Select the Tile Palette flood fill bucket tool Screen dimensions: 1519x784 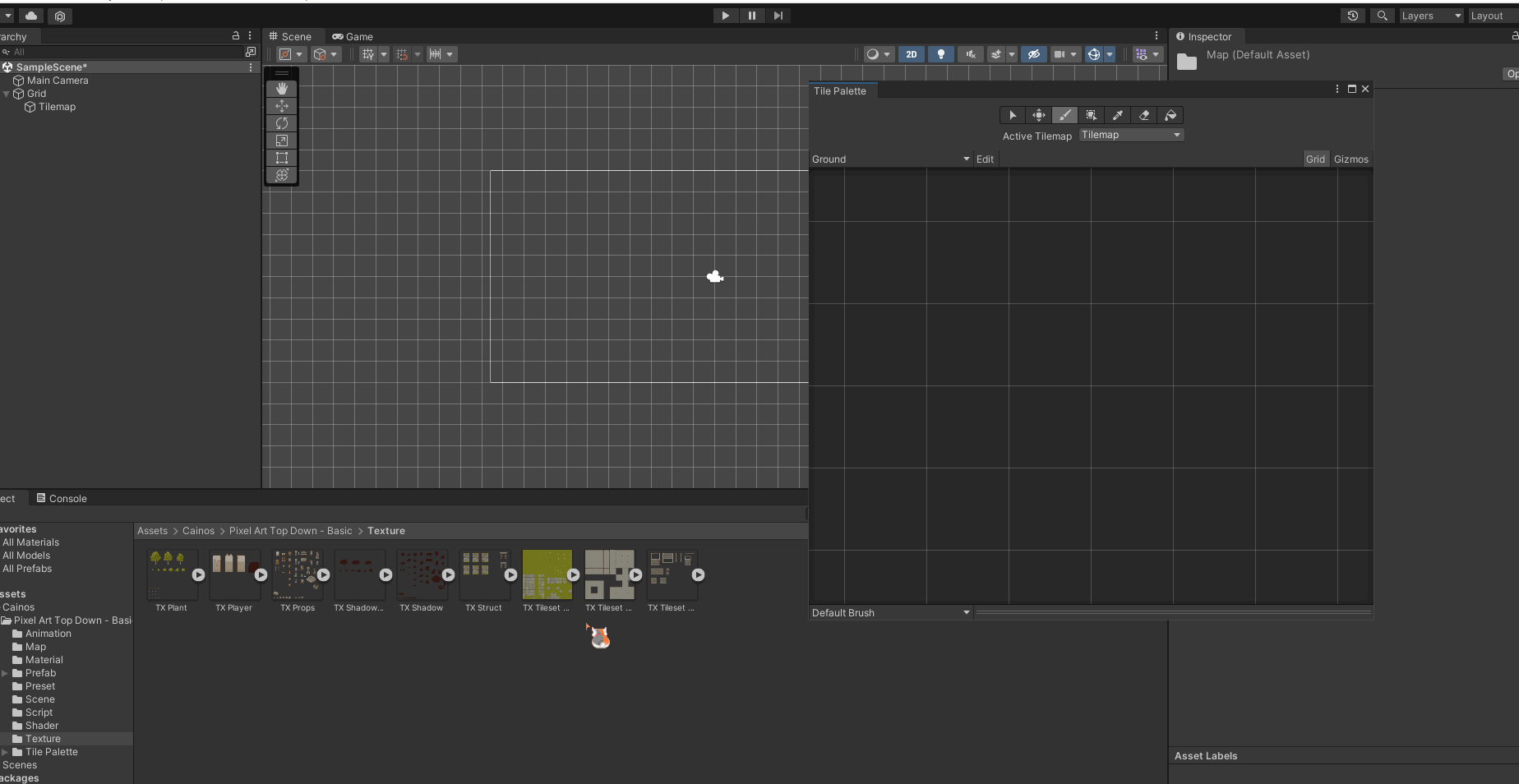coord(1170,115)
